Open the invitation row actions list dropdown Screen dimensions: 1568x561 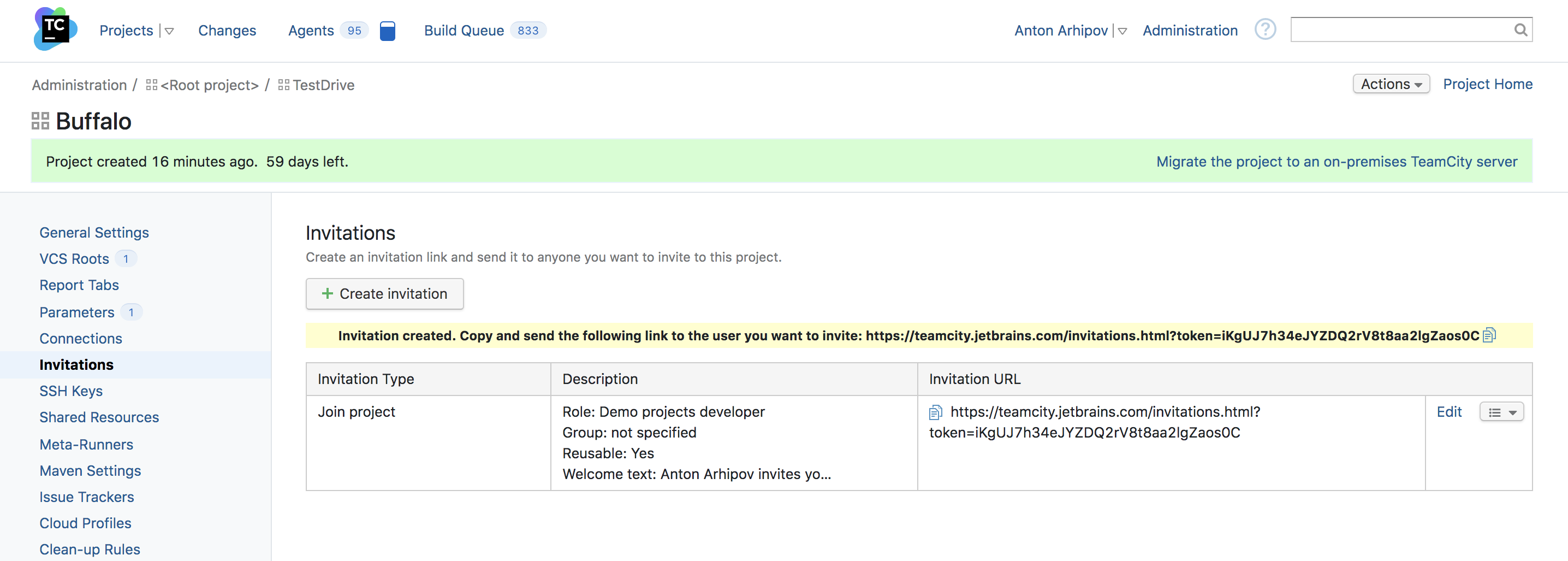pyautogui.click(x=1501, y=412)
